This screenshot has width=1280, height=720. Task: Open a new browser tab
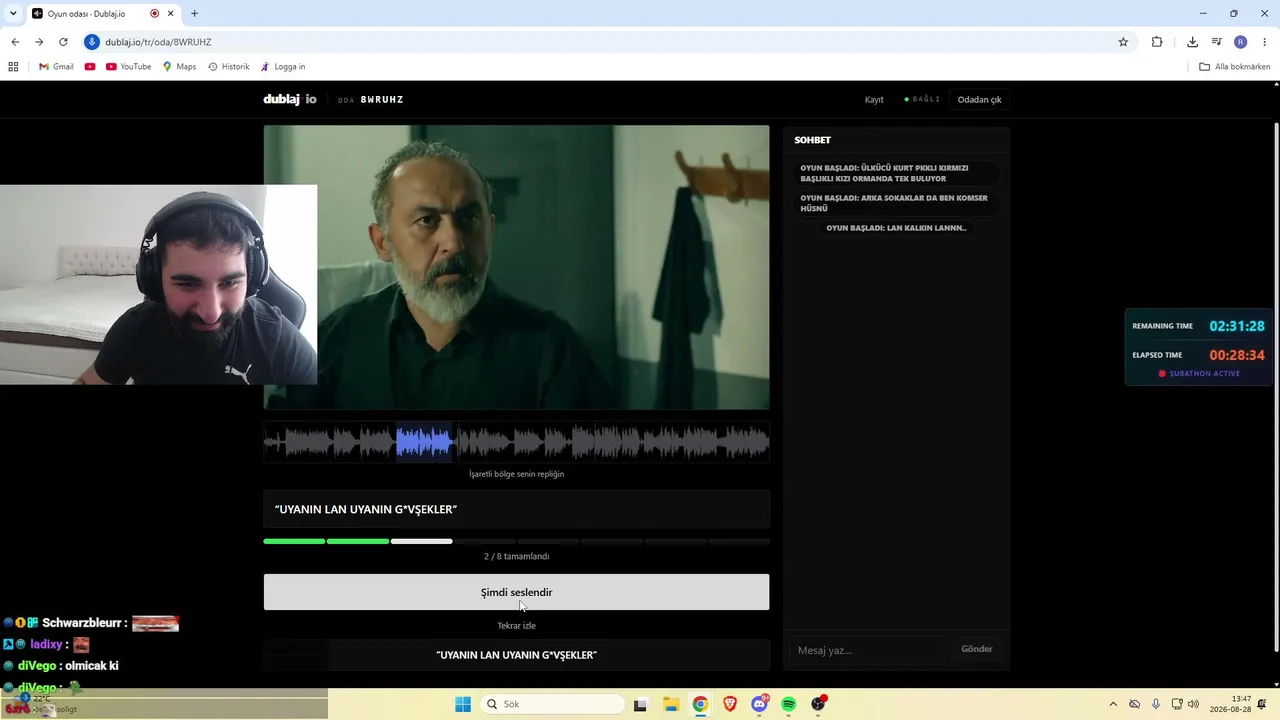tap(194, 14)
